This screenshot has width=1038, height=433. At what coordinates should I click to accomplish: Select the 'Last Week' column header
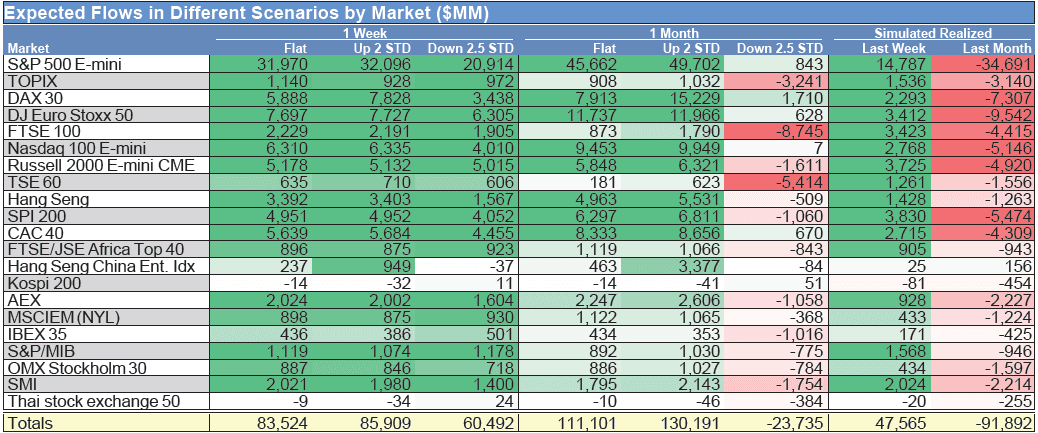pos(894,48)
